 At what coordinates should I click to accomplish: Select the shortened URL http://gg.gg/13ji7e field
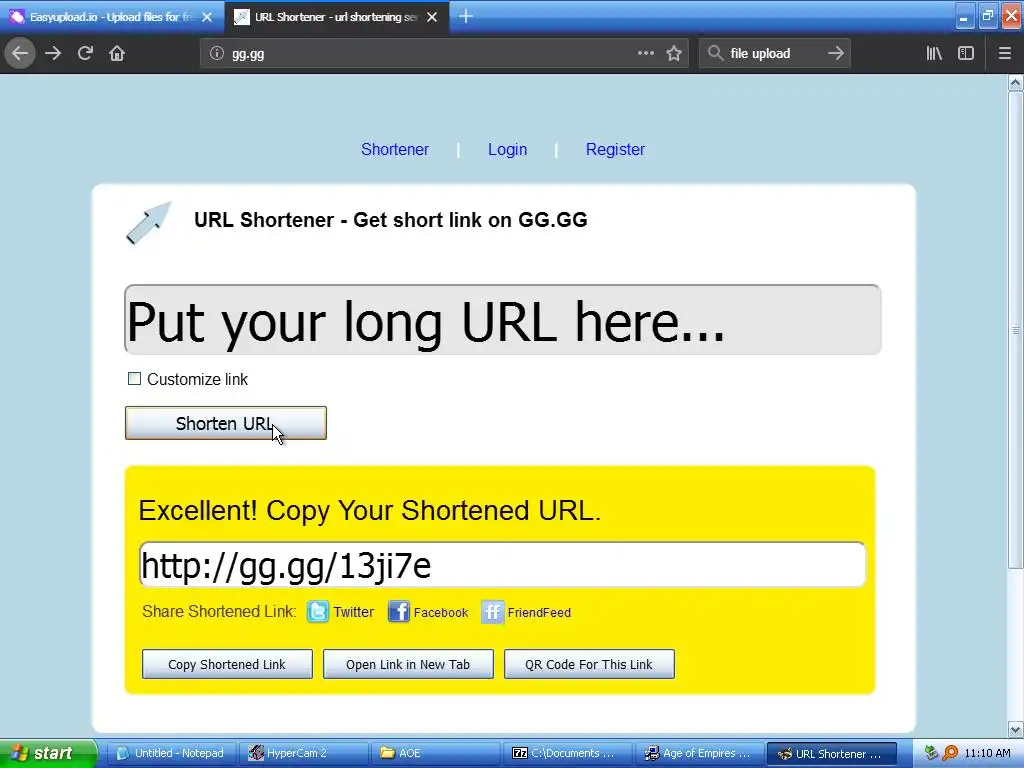tap(502, 565)
